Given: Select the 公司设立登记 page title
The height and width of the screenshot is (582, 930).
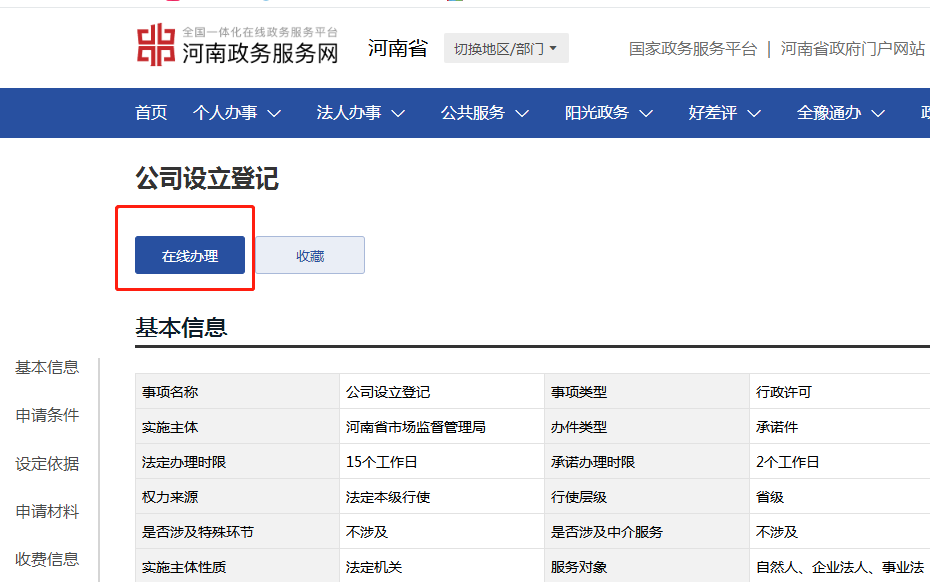Looking at the screenshot, I should pos(207,179).
